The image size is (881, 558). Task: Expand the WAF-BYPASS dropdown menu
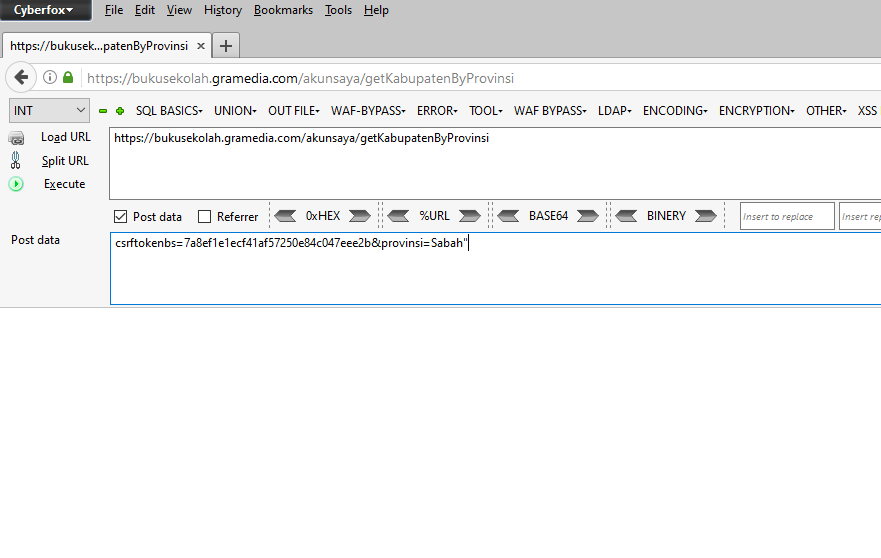pyautogui.click(x=367, y=111)
